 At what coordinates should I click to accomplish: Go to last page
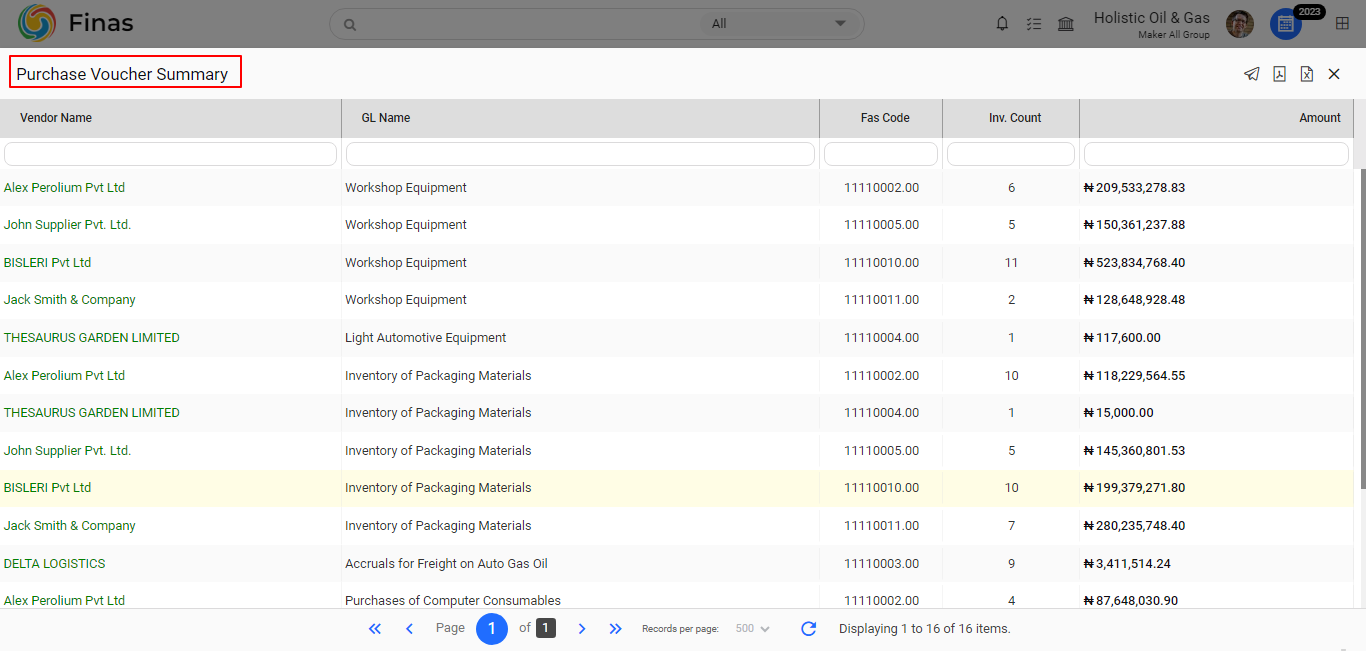coord(616,629)
